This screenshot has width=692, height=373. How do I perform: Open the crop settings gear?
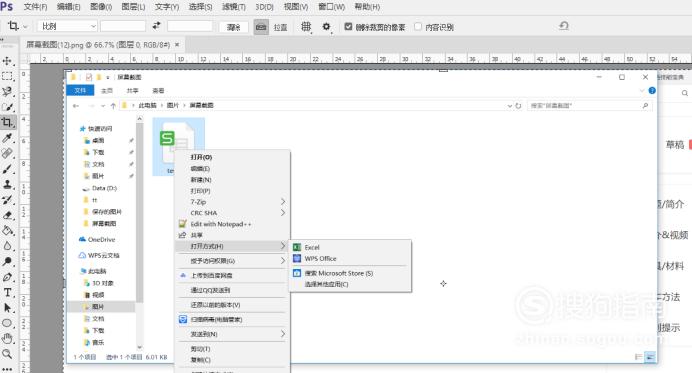(x=326, y=26)
